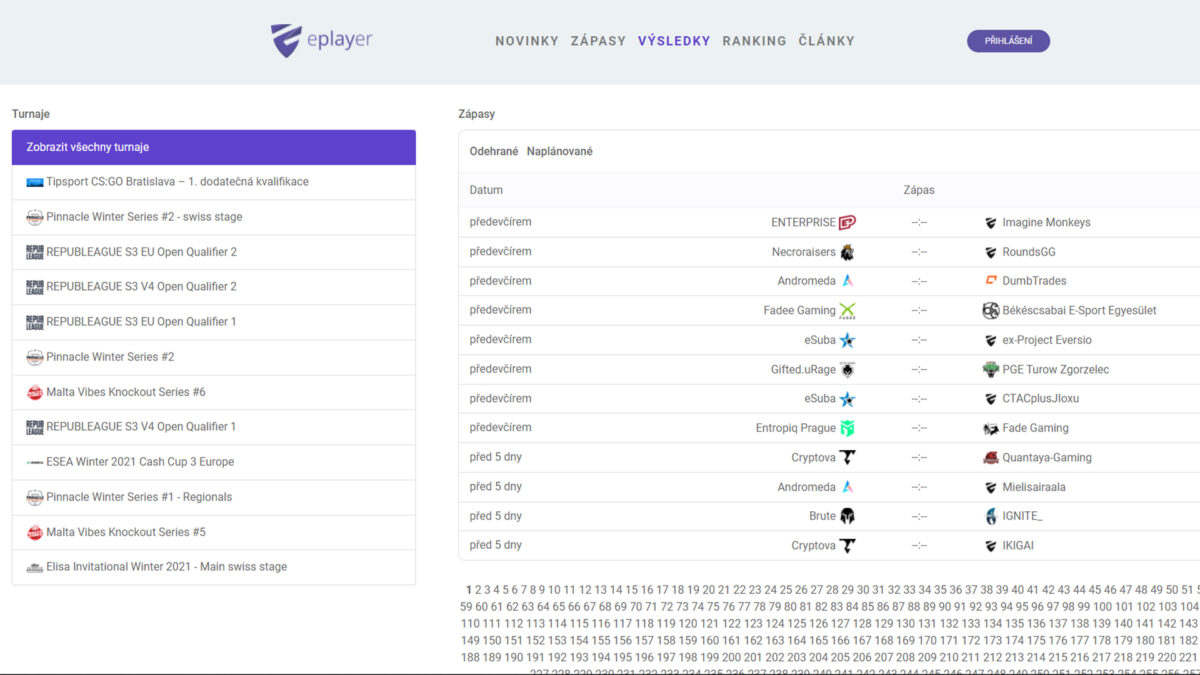Open Pinnacle Winter Series #2 tournament
The height and width of the screenshot is (675, 1200).
tap(214, 357)
